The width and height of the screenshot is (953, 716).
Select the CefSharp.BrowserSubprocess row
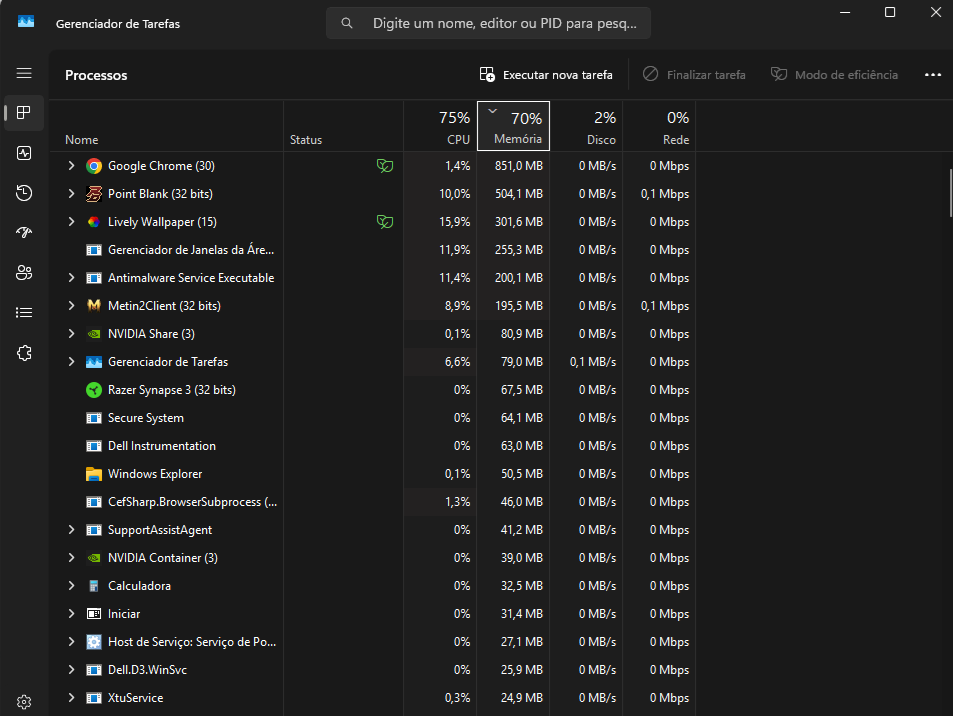point(373,502)
